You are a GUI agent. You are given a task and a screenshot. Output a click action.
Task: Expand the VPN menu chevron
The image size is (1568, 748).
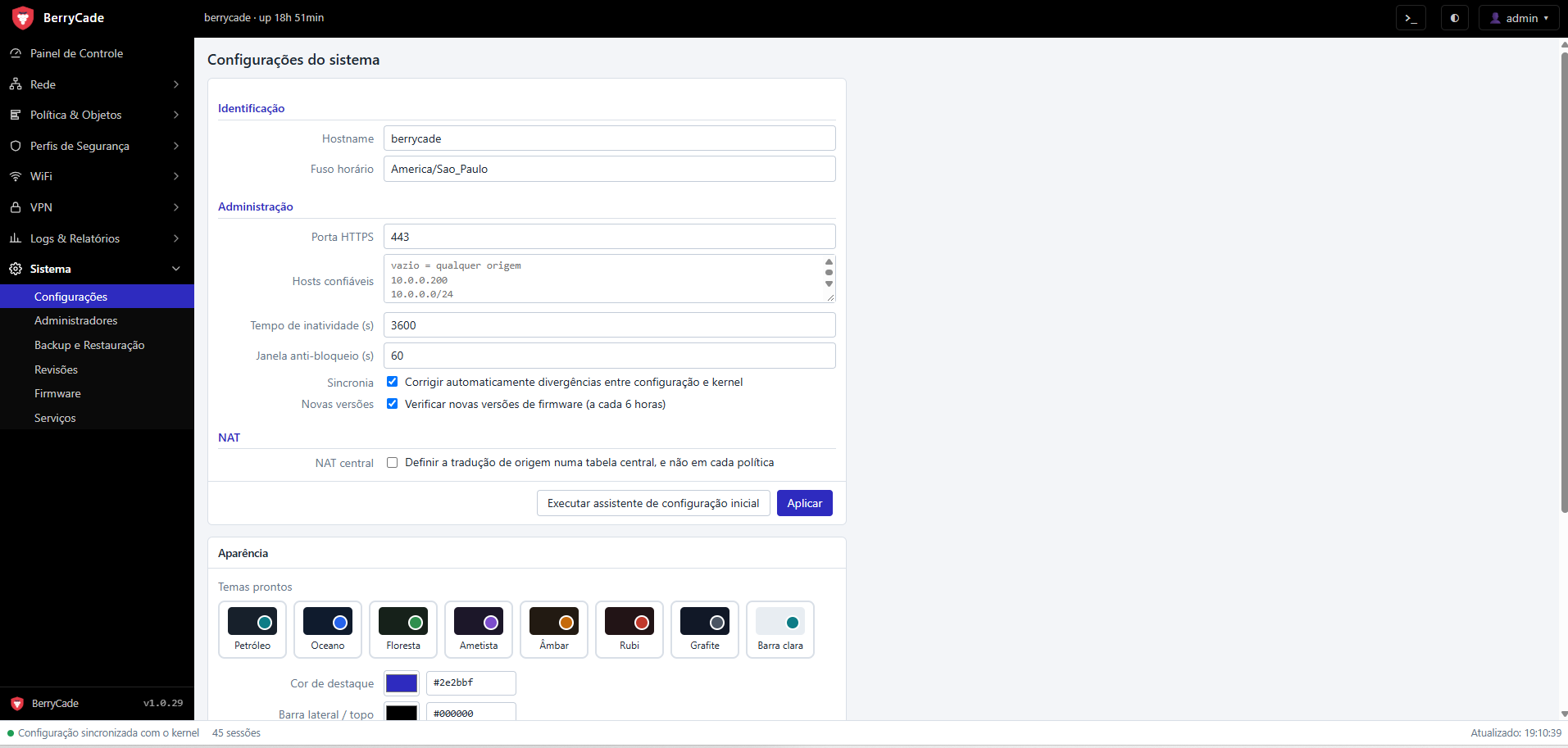point(176,207)
